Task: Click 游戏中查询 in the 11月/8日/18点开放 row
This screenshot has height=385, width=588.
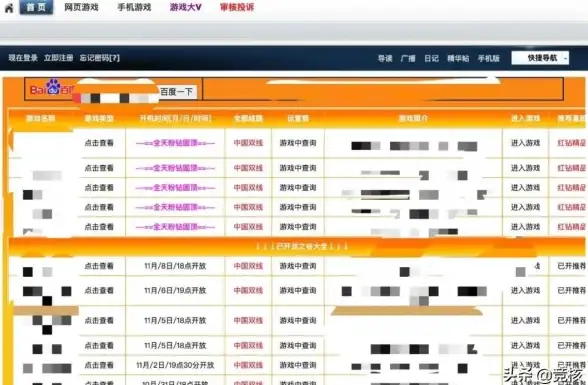Action: coord(298,266)
